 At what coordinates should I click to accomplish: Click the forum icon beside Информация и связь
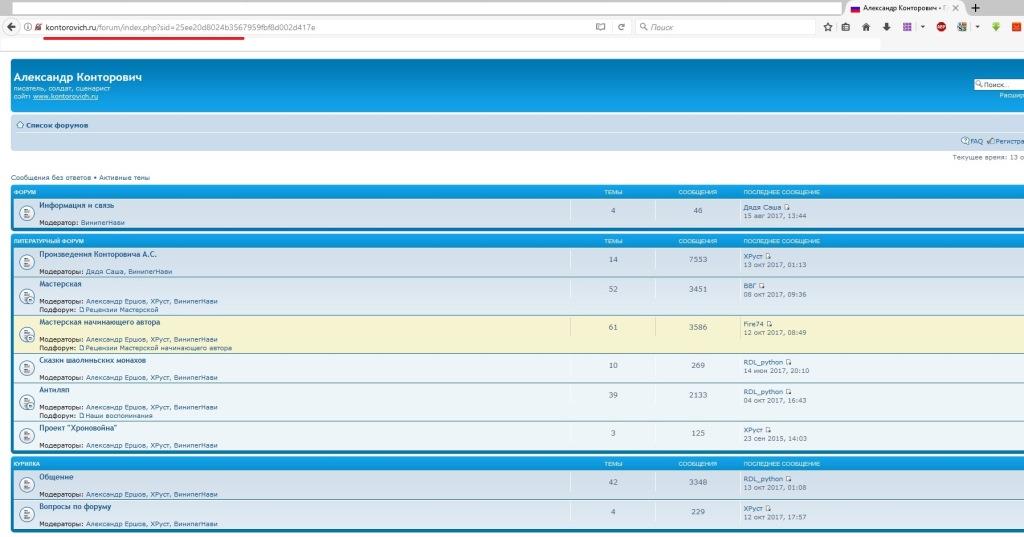pyautogui.click(x=27, y=213)
